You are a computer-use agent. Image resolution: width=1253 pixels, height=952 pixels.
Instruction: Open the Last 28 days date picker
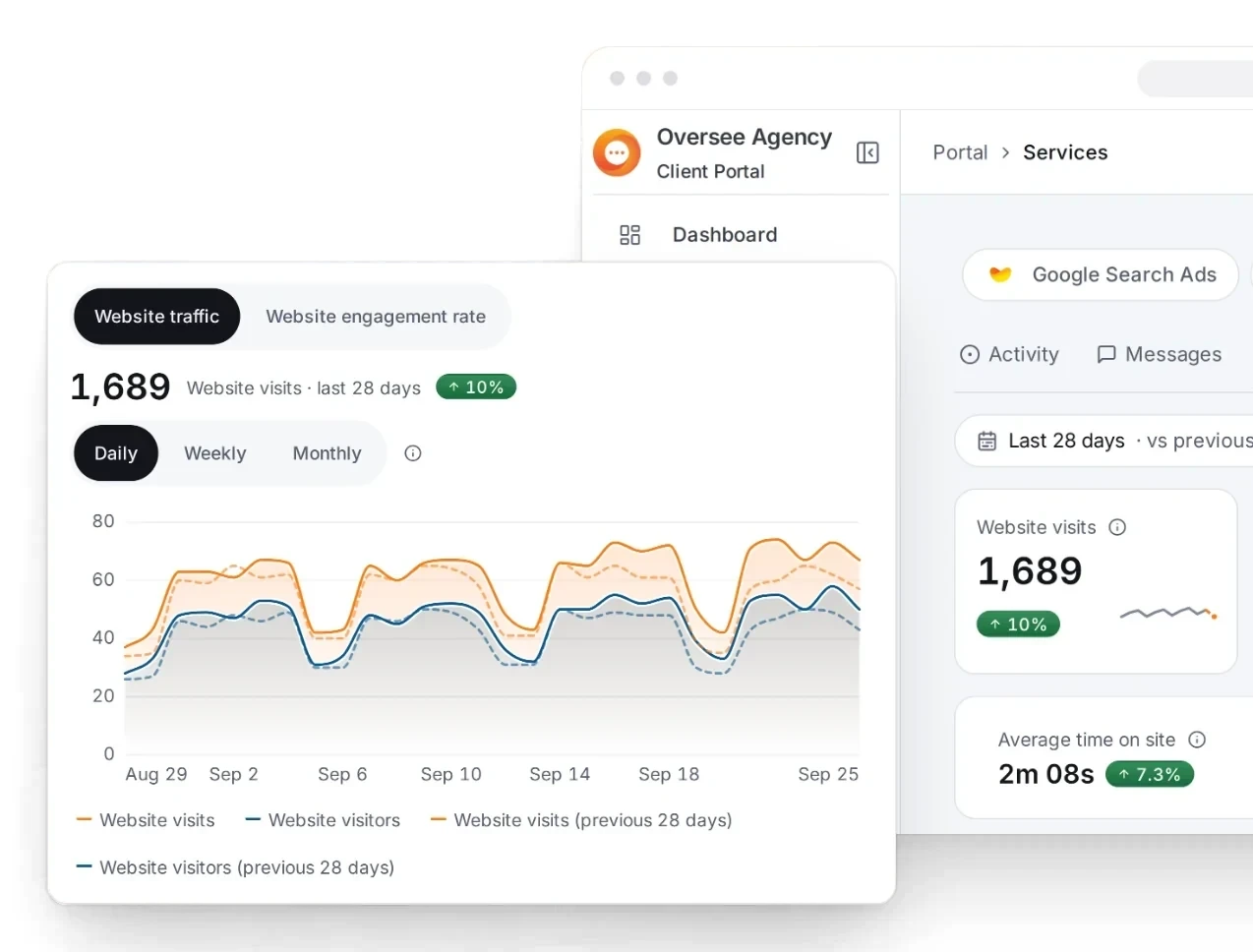coord(1104,441)
